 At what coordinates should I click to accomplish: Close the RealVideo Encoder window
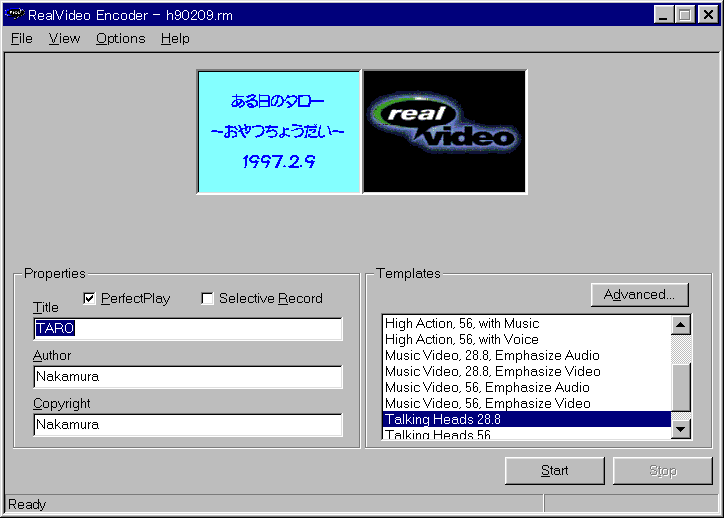pos(708,15)
